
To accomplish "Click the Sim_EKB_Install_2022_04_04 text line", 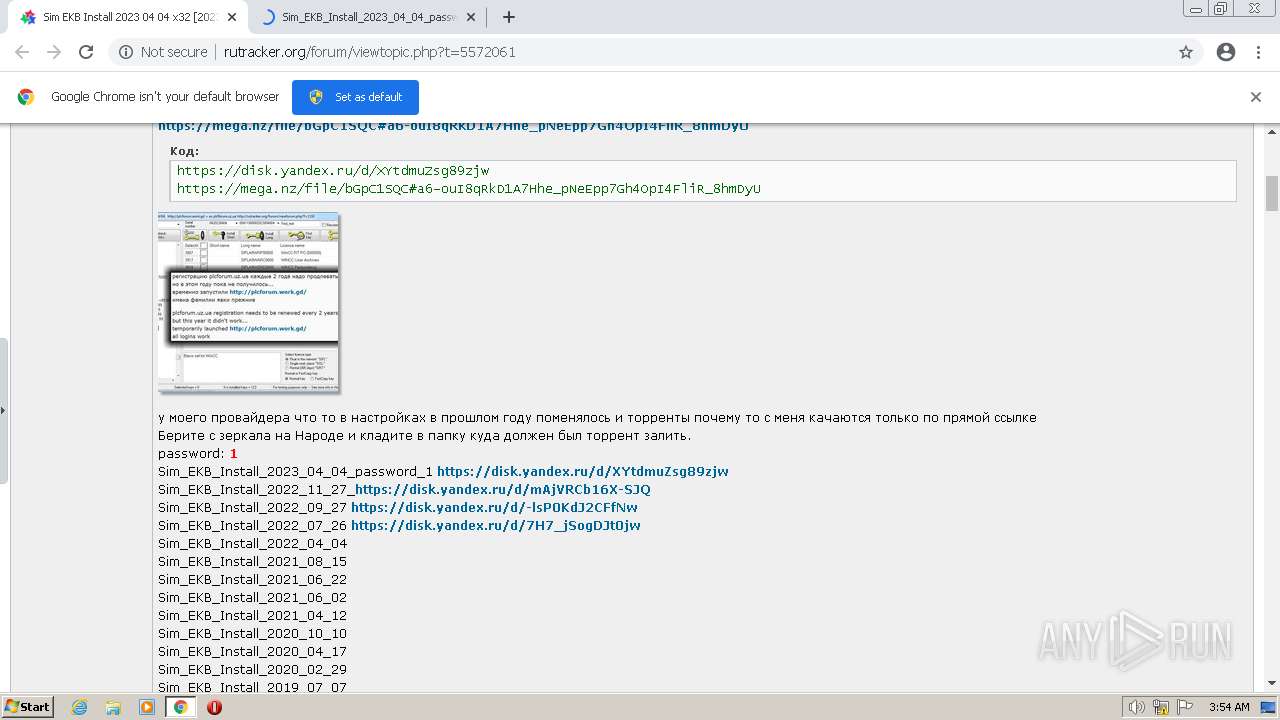I will [252, 543].
